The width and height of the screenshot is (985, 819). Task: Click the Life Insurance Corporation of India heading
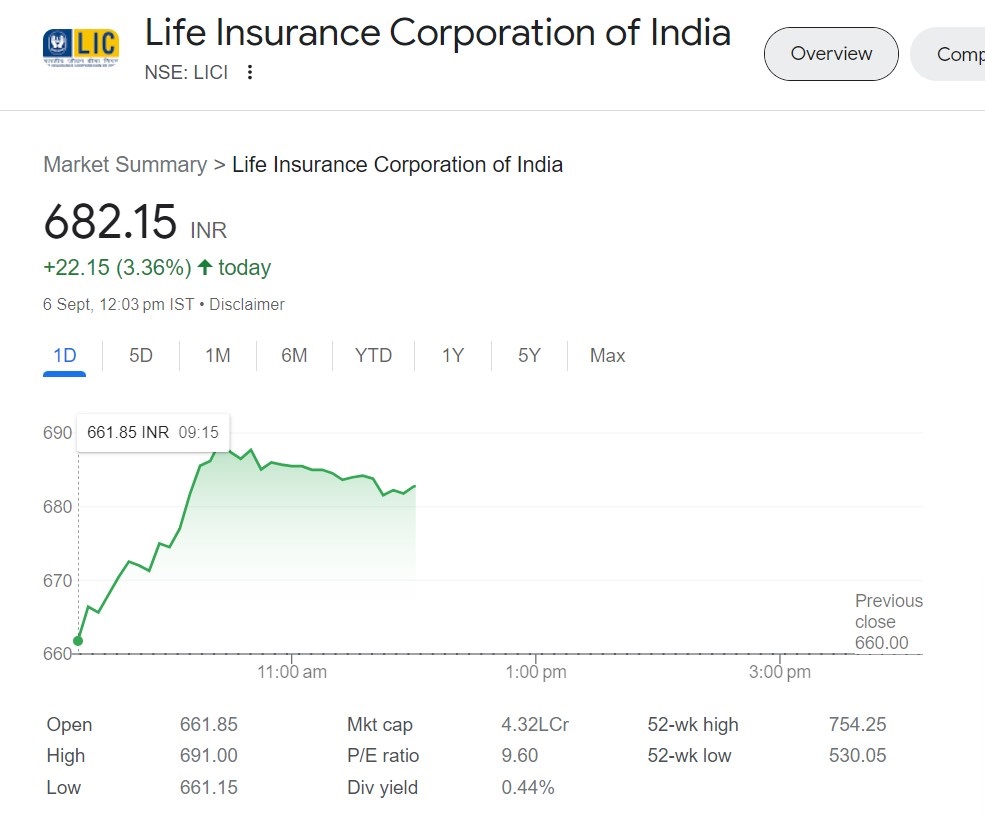point(438,33)
